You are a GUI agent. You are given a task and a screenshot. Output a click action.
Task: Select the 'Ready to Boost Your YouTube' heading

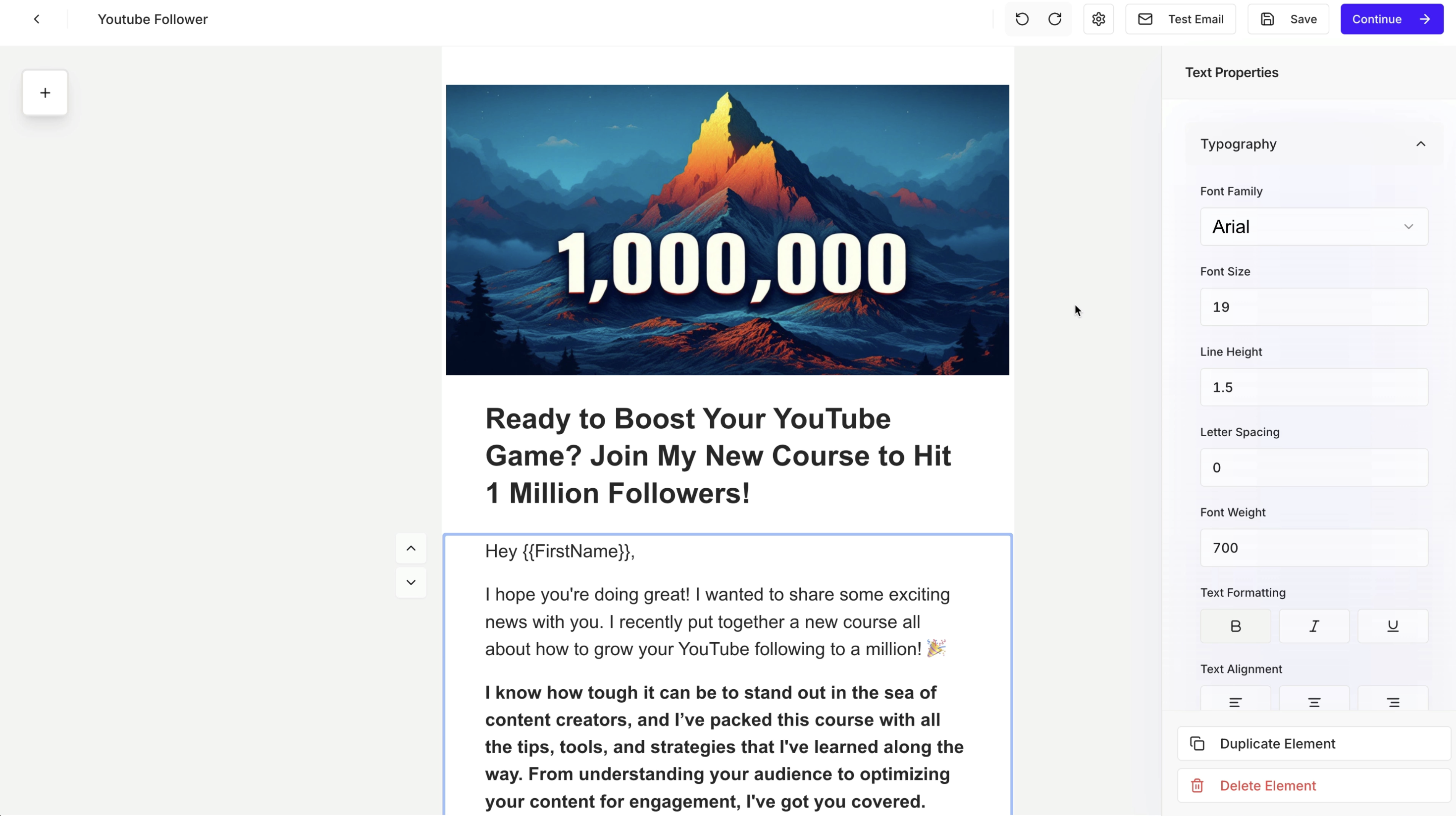click(x=719, y=456)
